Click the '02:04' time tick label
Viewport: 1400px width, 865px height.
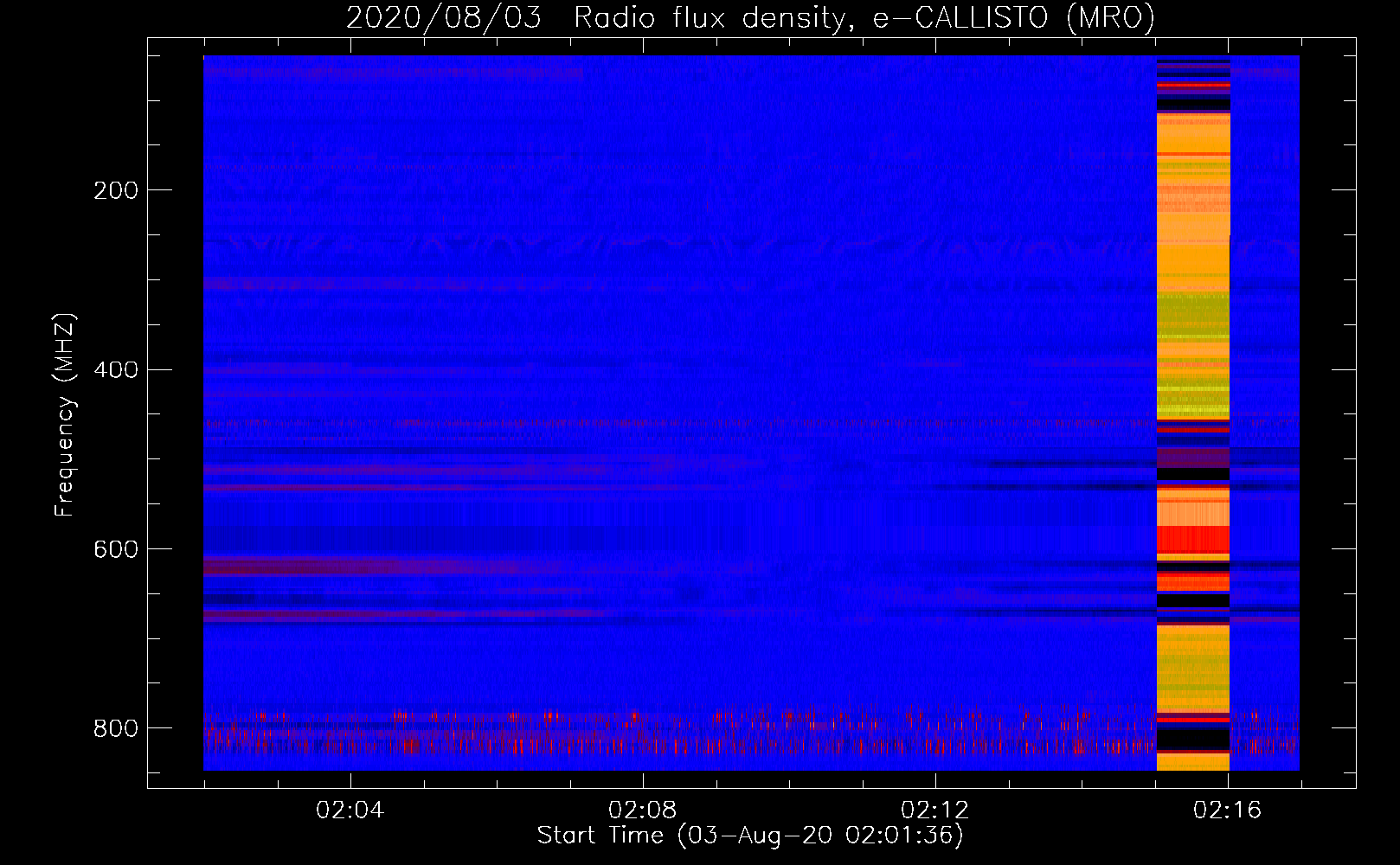click(350, 811)
